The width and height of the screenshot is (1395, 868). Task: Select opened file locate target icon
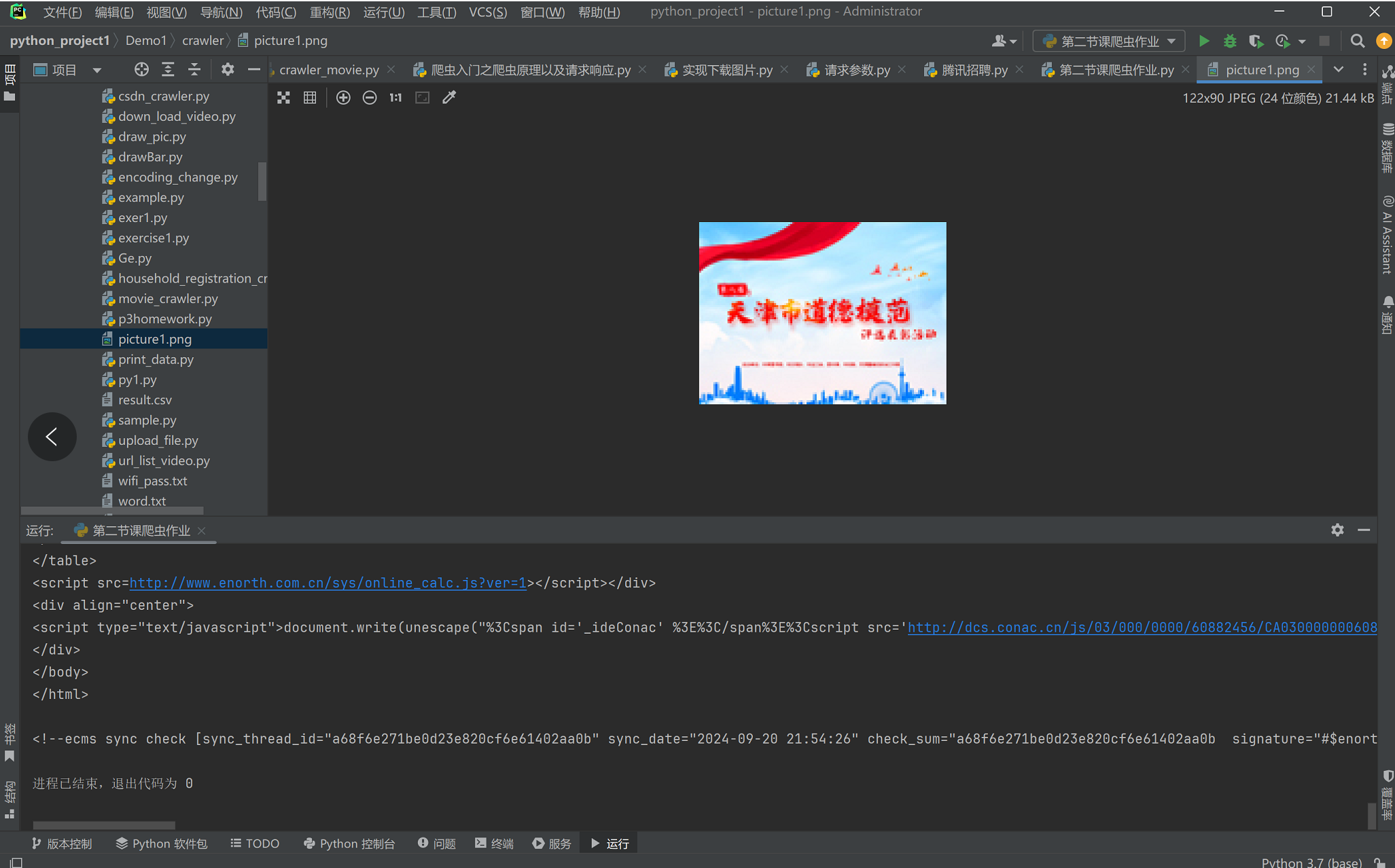(141, 69)
